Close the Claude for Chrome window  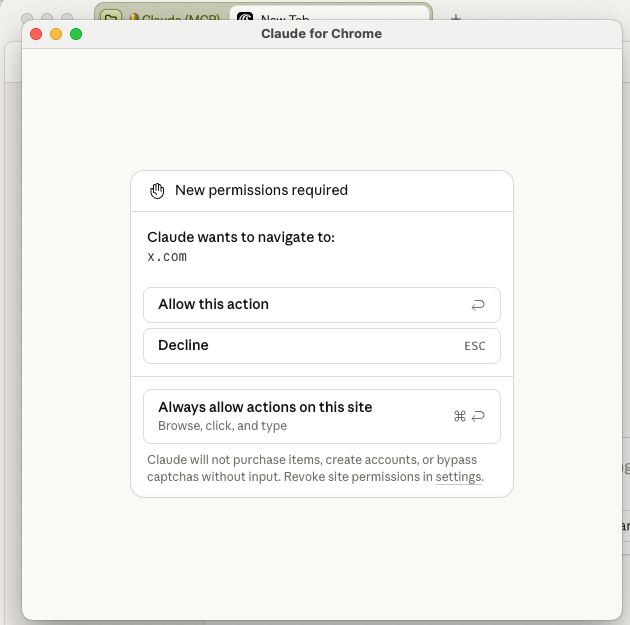pyautogui.click(x=36, y=34)
